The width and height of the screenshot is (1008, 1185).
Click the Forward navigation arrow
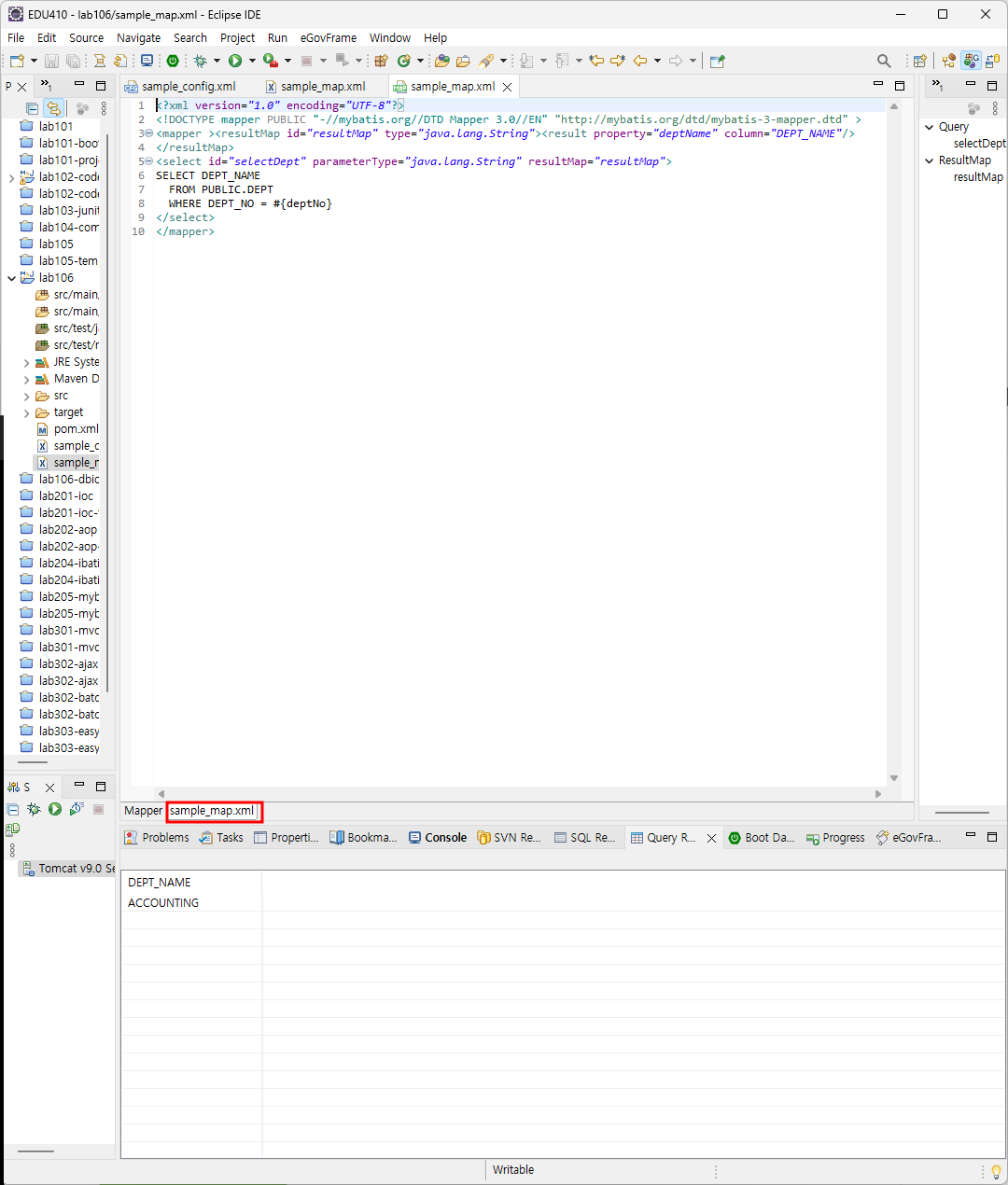676,61
